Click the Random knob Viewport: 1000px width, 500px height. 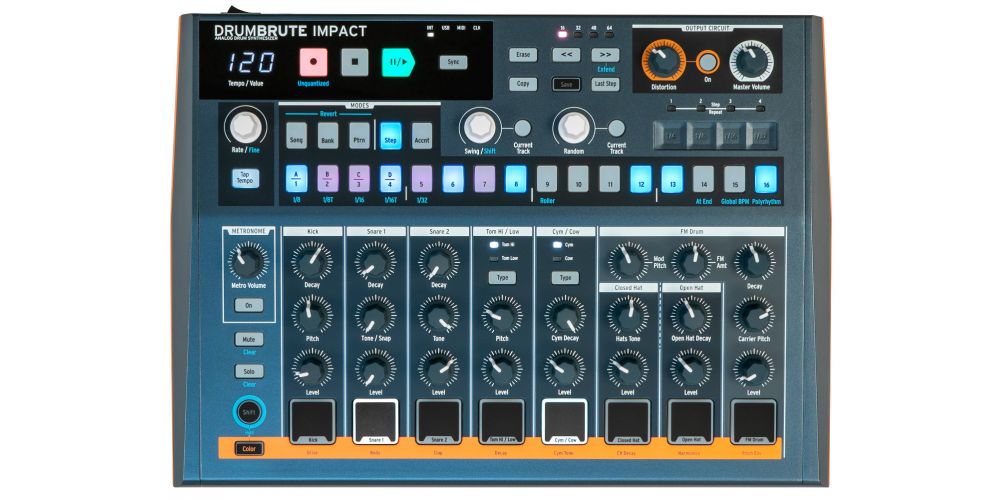click(573, 127)
